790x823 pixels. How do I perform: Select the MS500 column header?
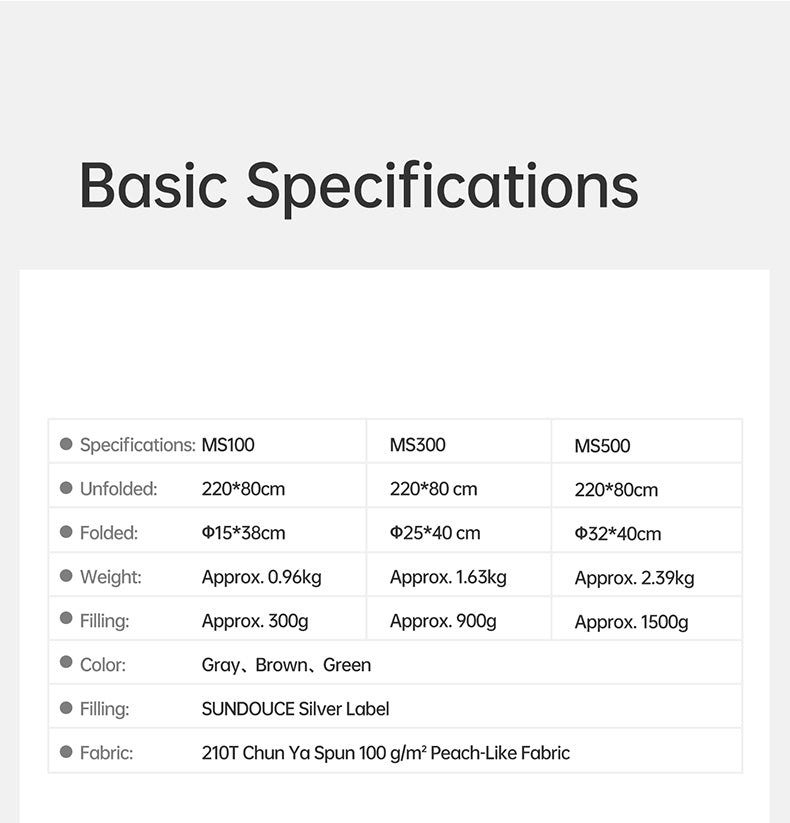coord(602,446)
